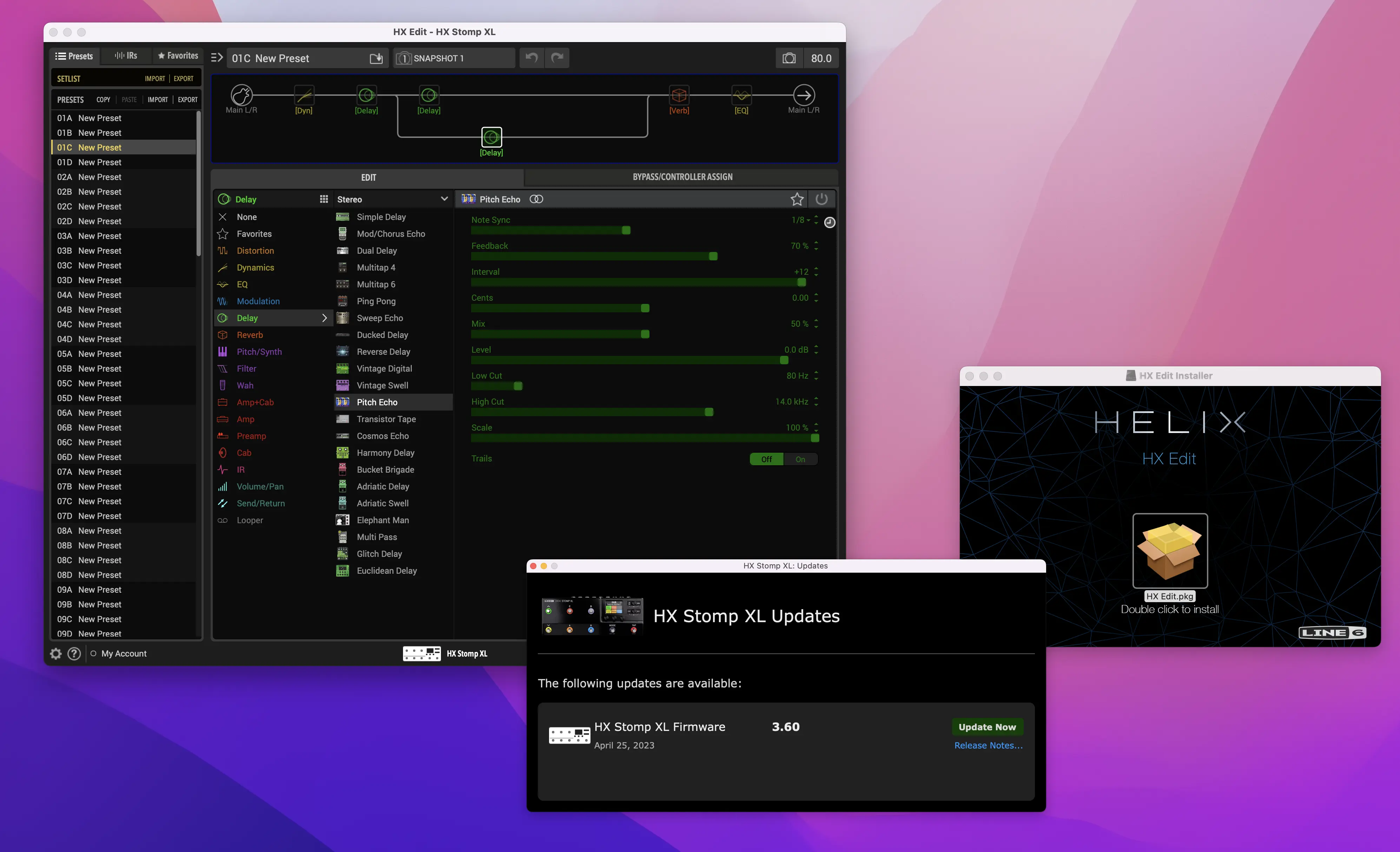Favorite the Pitch Echo model with star
1400x852 pixels.
coord(797,199)
